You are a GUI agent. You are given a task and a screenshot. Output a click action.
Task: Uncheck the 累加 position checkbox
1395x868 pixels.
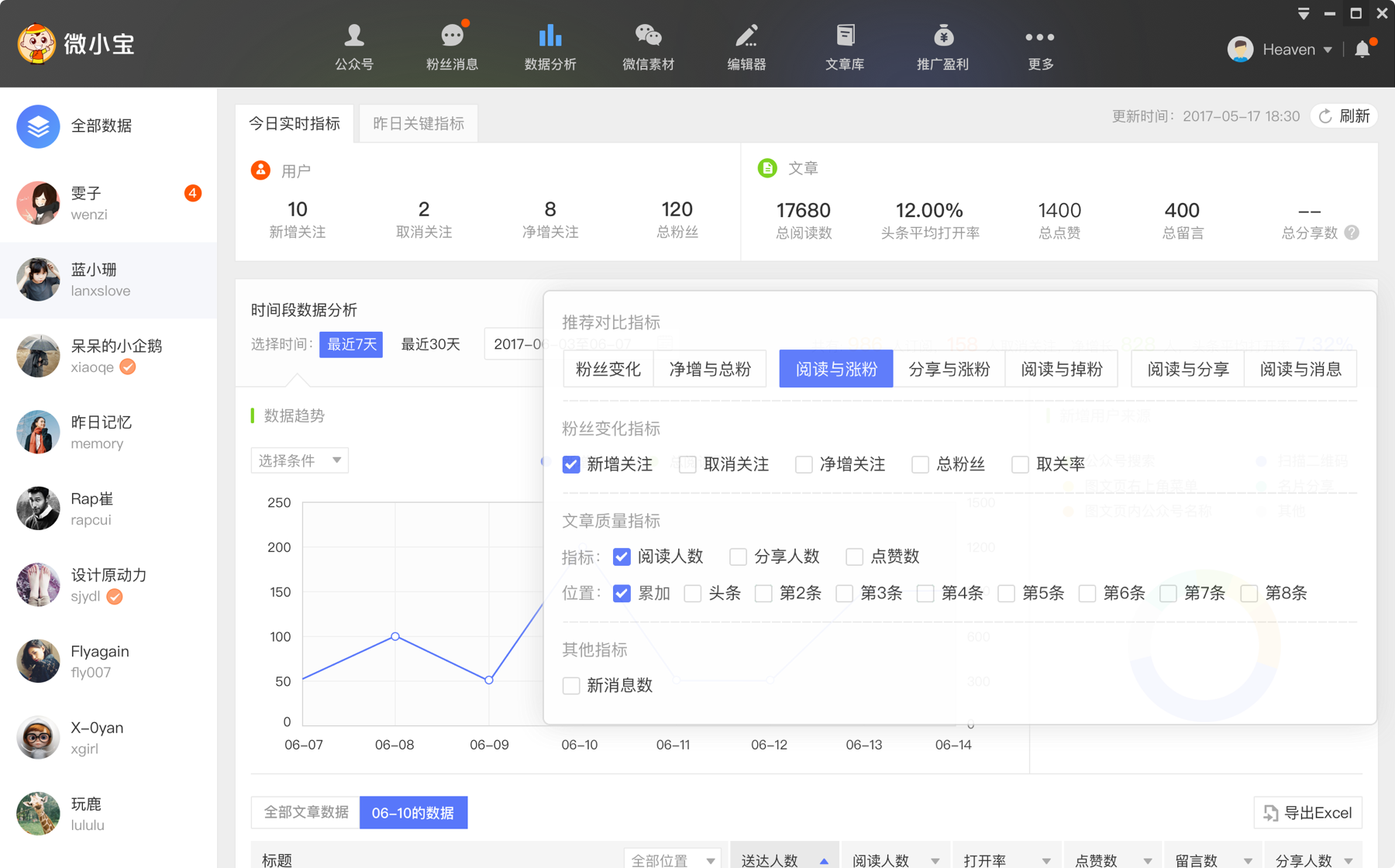[622, 594]
